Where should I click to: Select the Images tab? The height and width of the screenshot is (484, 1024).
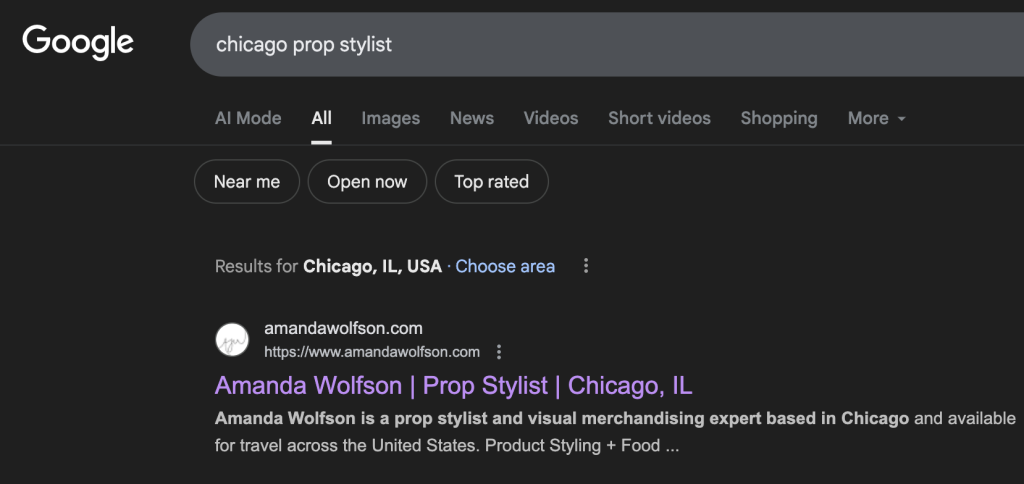point(390,118)
